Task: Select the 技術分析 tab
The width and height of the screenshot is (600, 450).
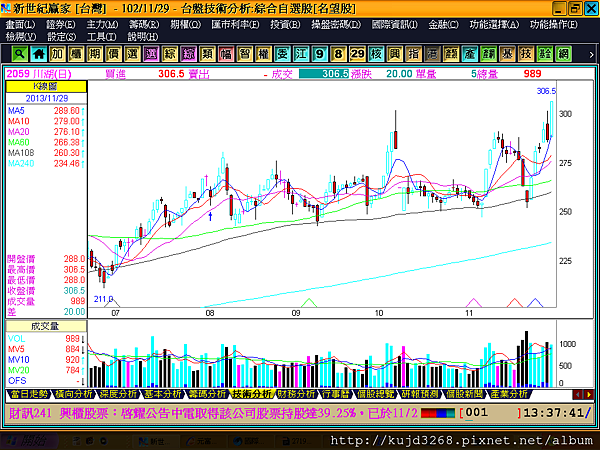Action: coord(252,394)
